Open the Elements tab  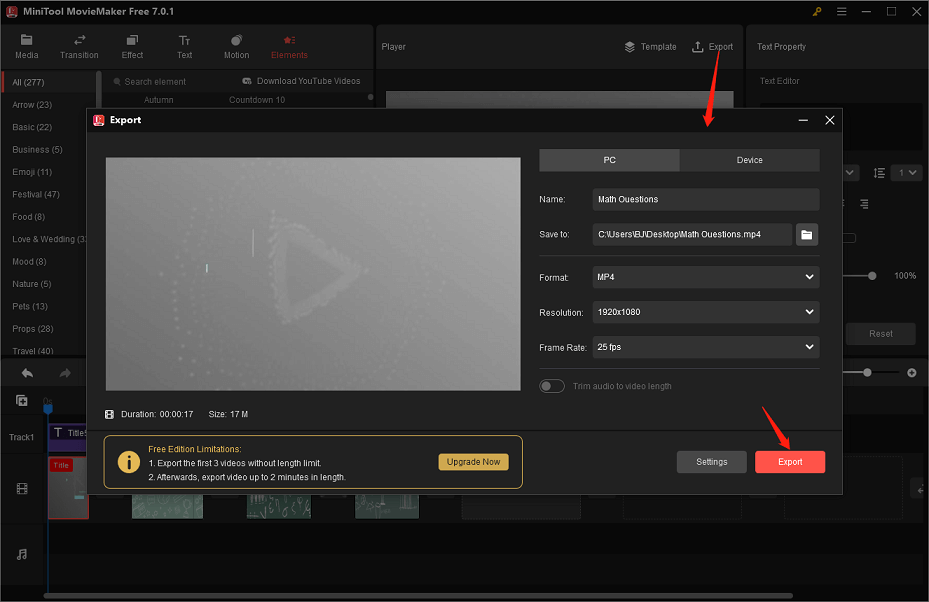pyautogui.click(x=289, y=47)
